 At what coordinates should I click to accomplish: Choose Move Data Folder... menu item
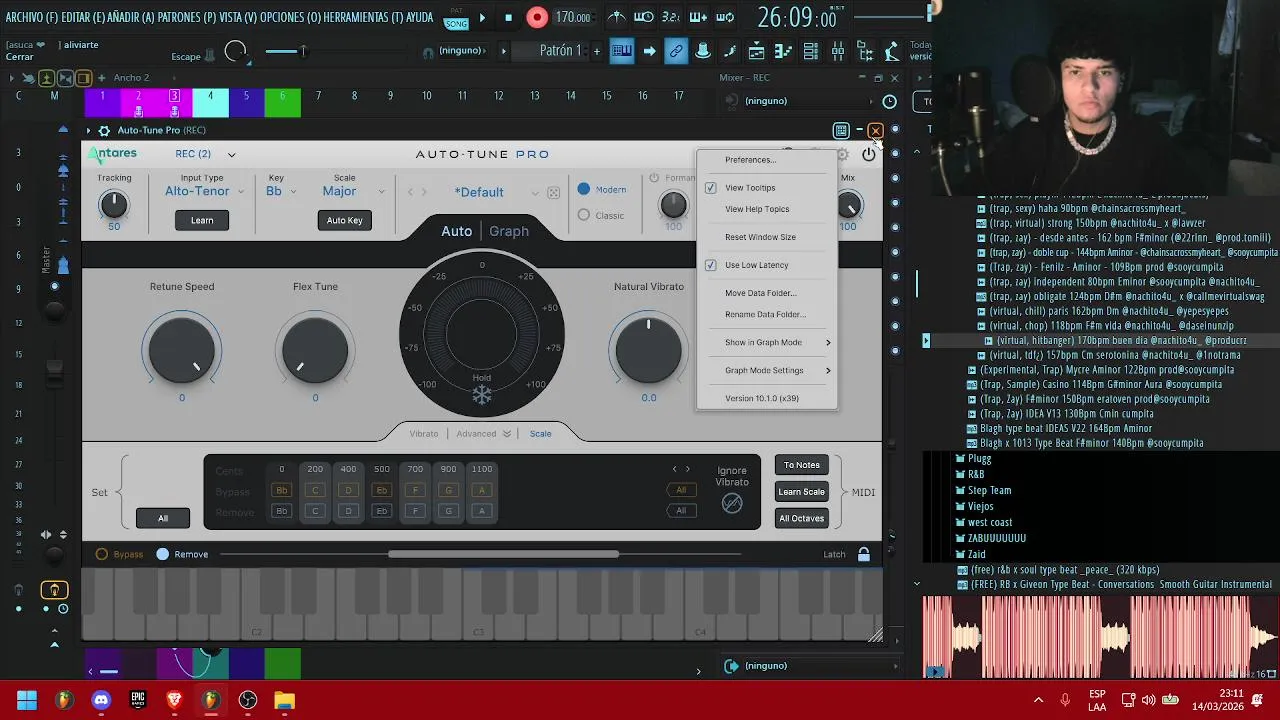tap(761, 293)
